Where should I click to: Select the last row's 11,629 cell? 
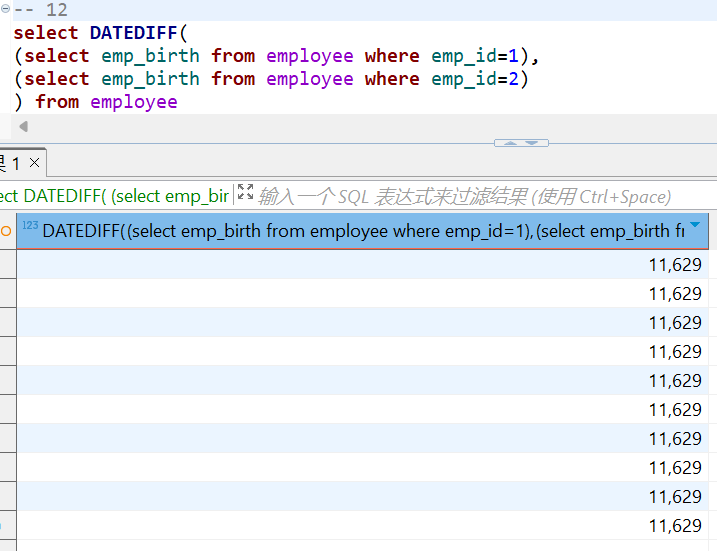[x=675, y=526]
